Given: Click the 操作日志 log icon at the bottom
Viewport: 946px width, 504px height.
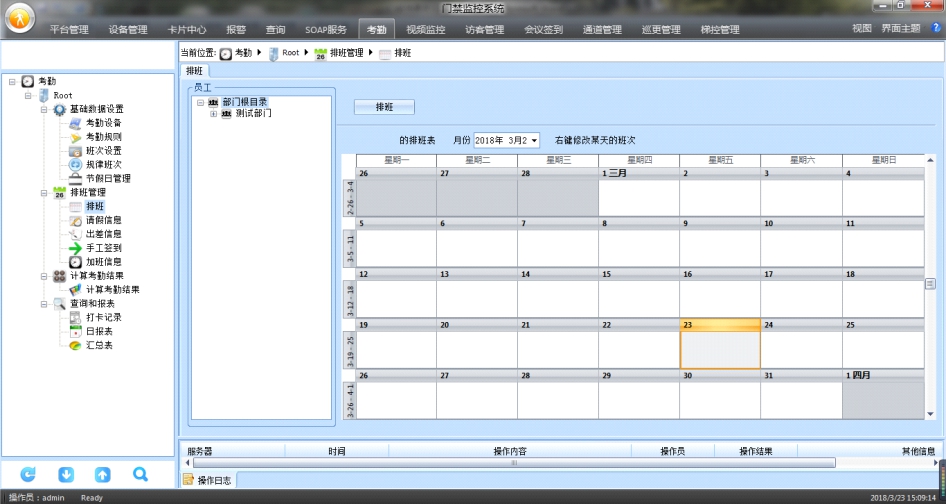Looking at the screenshot, I should pos(189,480).
